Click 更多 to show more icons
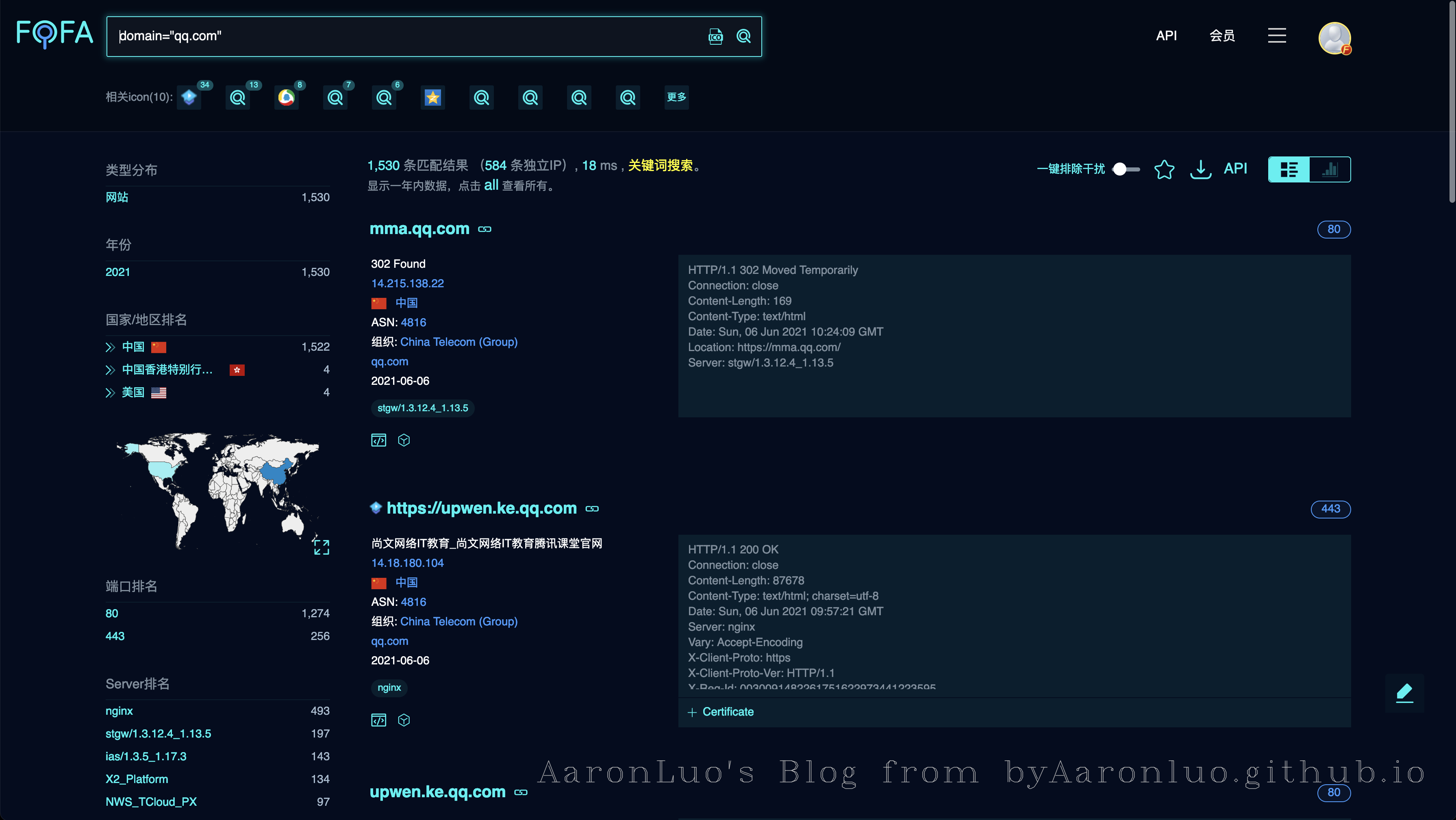This screenshot has height=820, width=1456. tap(676, 97)
